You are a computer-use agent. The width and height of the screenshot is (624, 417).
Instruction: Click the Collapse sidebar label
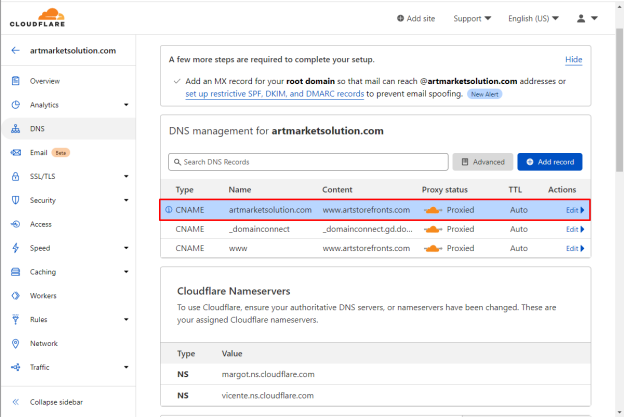coord(56,402)
